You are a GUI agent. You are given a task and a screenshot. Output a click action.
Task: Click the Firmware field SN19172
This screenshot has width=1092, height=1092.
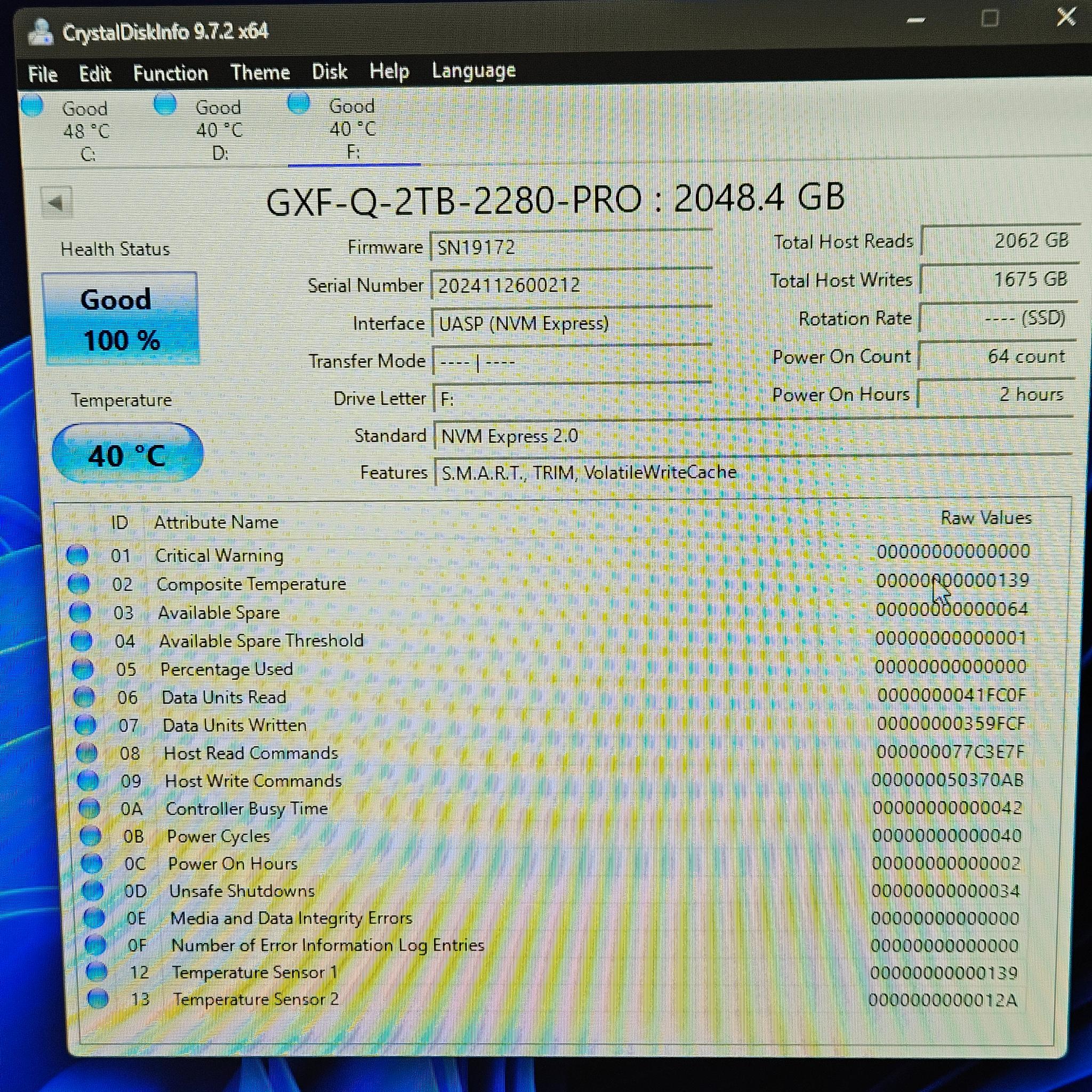[571, 246]
